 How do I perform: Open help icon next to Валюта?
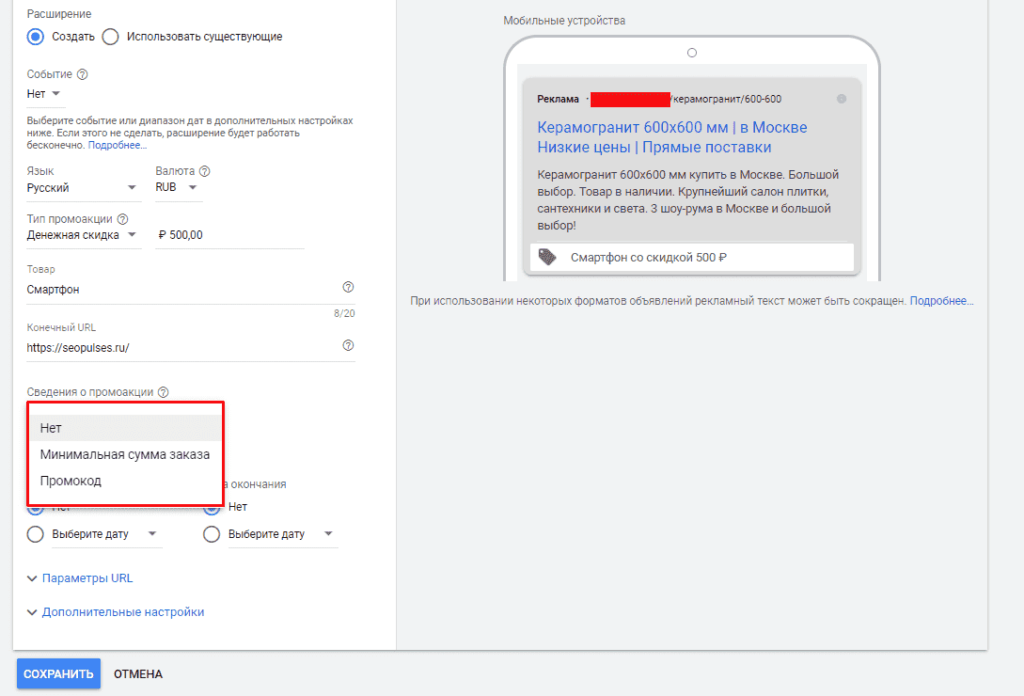(204, 171)
